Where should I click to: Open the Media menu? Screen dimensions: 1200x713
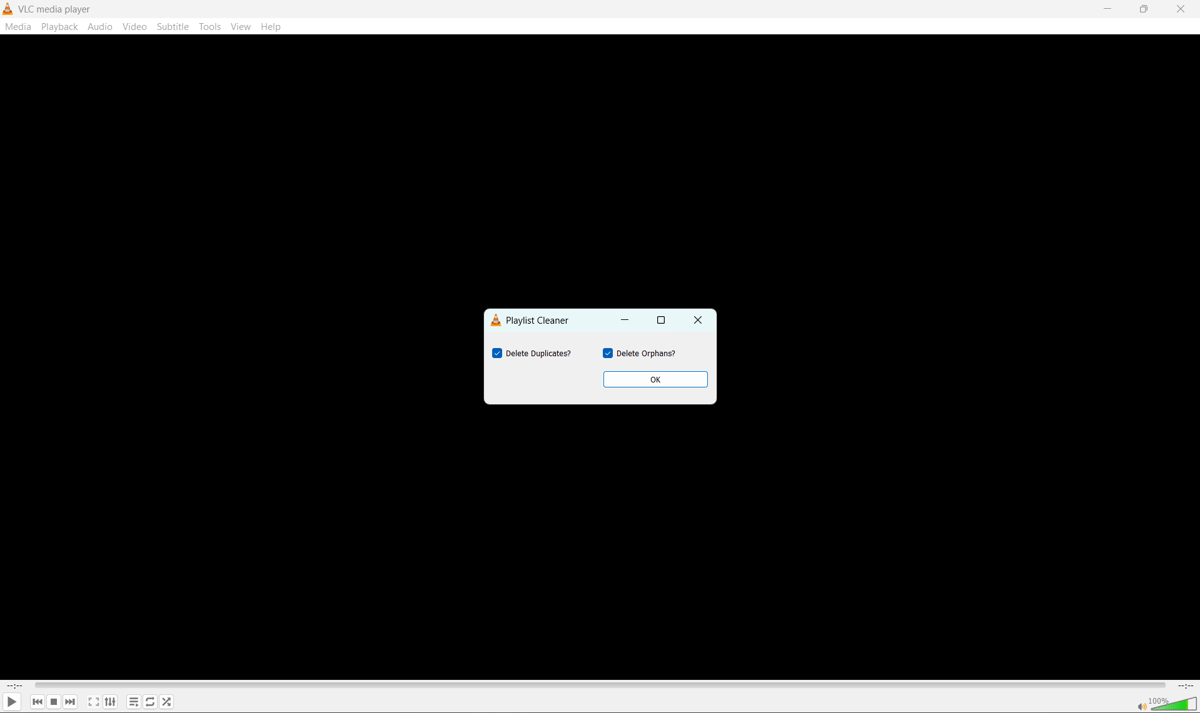pyautogui.click(x=17, y=26)
